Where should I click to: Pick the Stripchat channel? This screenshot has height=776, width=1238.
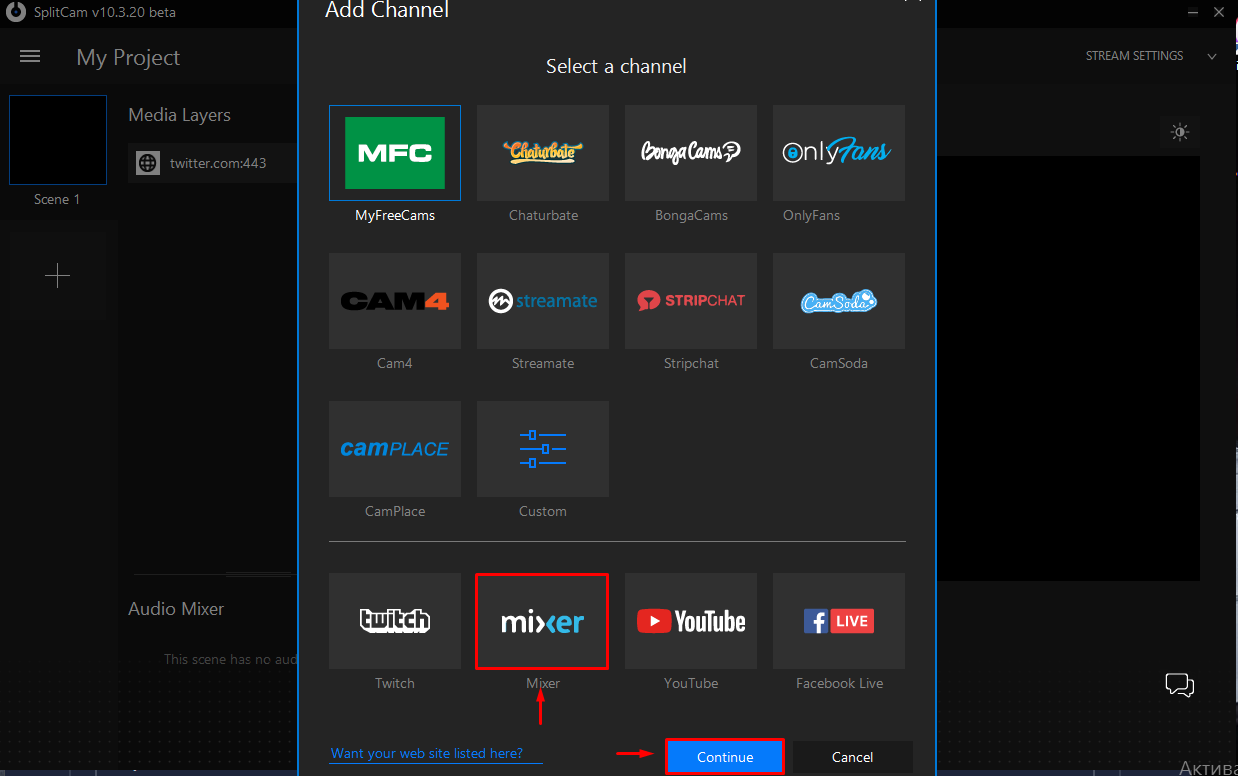tap(690, 300)
